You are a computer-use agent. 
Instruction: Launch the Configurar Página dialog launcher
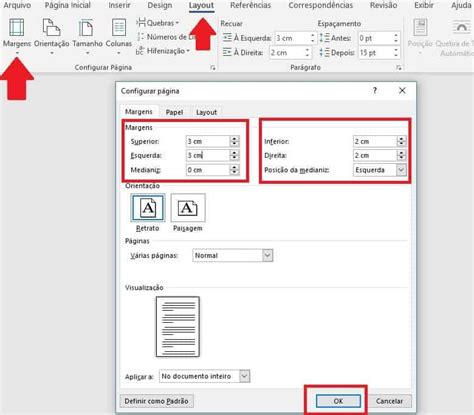213,68
